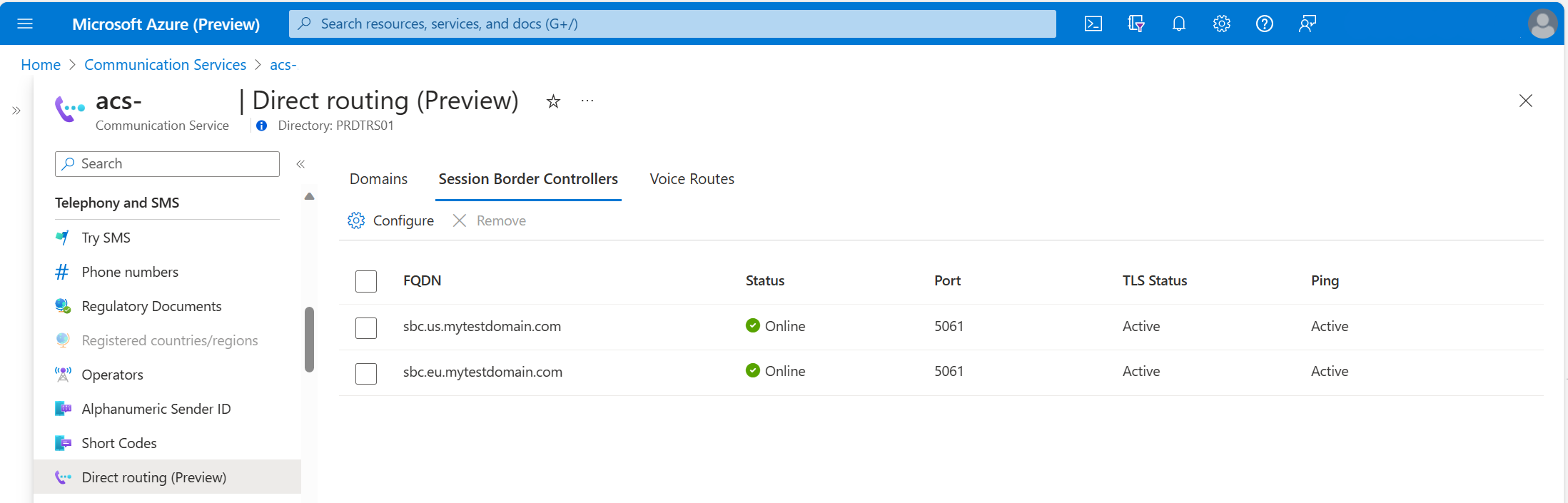The height and width of the screenshot is (503, 1568).
Task: Focus the global search resources field
Action: point(672,24)
